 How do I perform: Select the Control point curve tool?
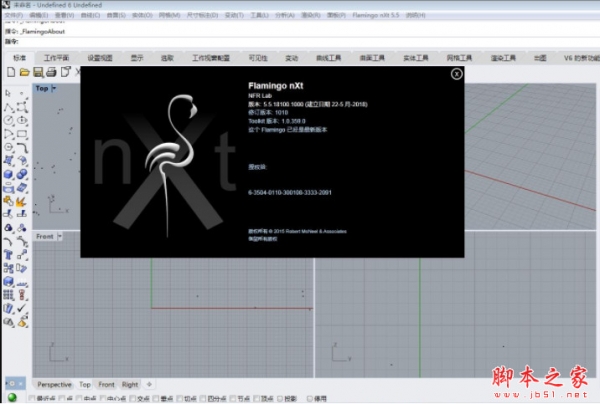click(x=22, y=107)
